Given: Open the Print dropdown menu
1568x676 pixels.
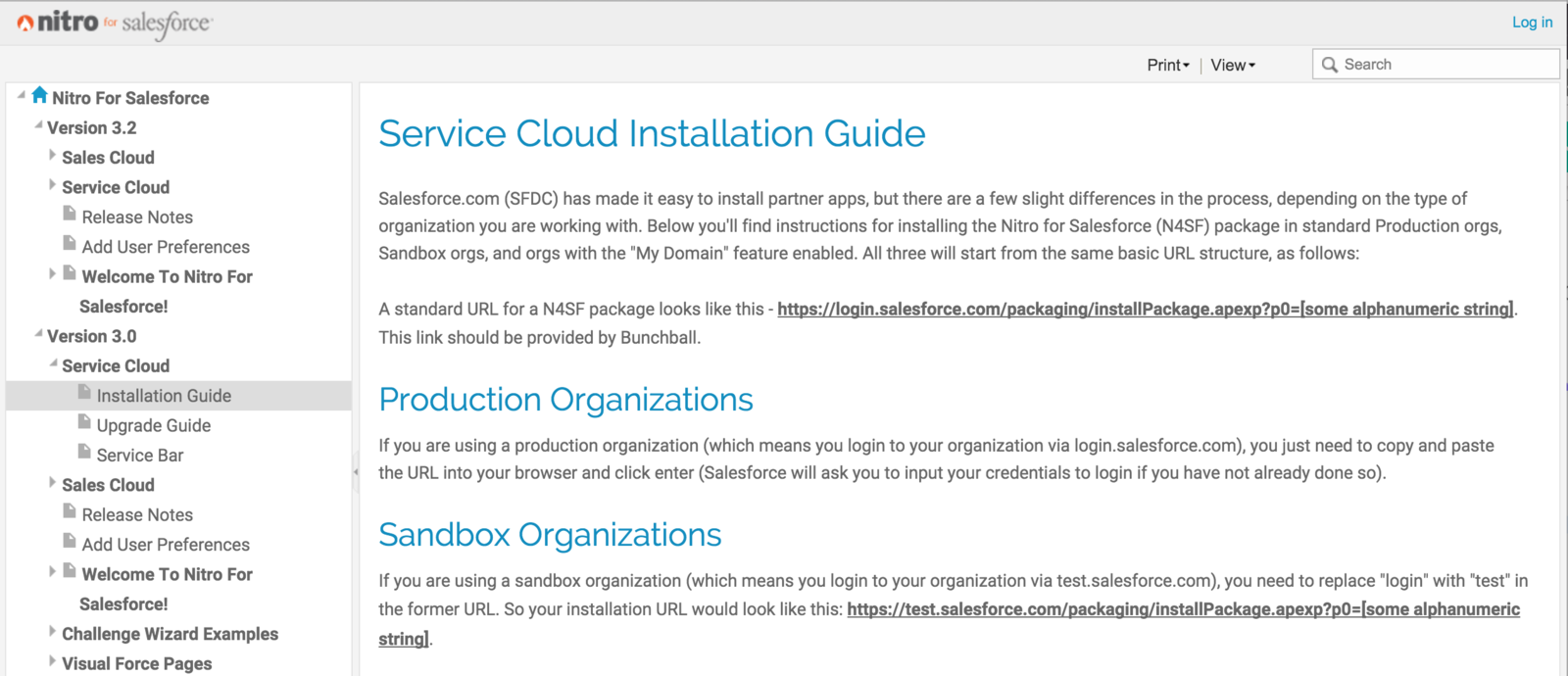Looking at the screenshot, I should tap(1168, 65).
